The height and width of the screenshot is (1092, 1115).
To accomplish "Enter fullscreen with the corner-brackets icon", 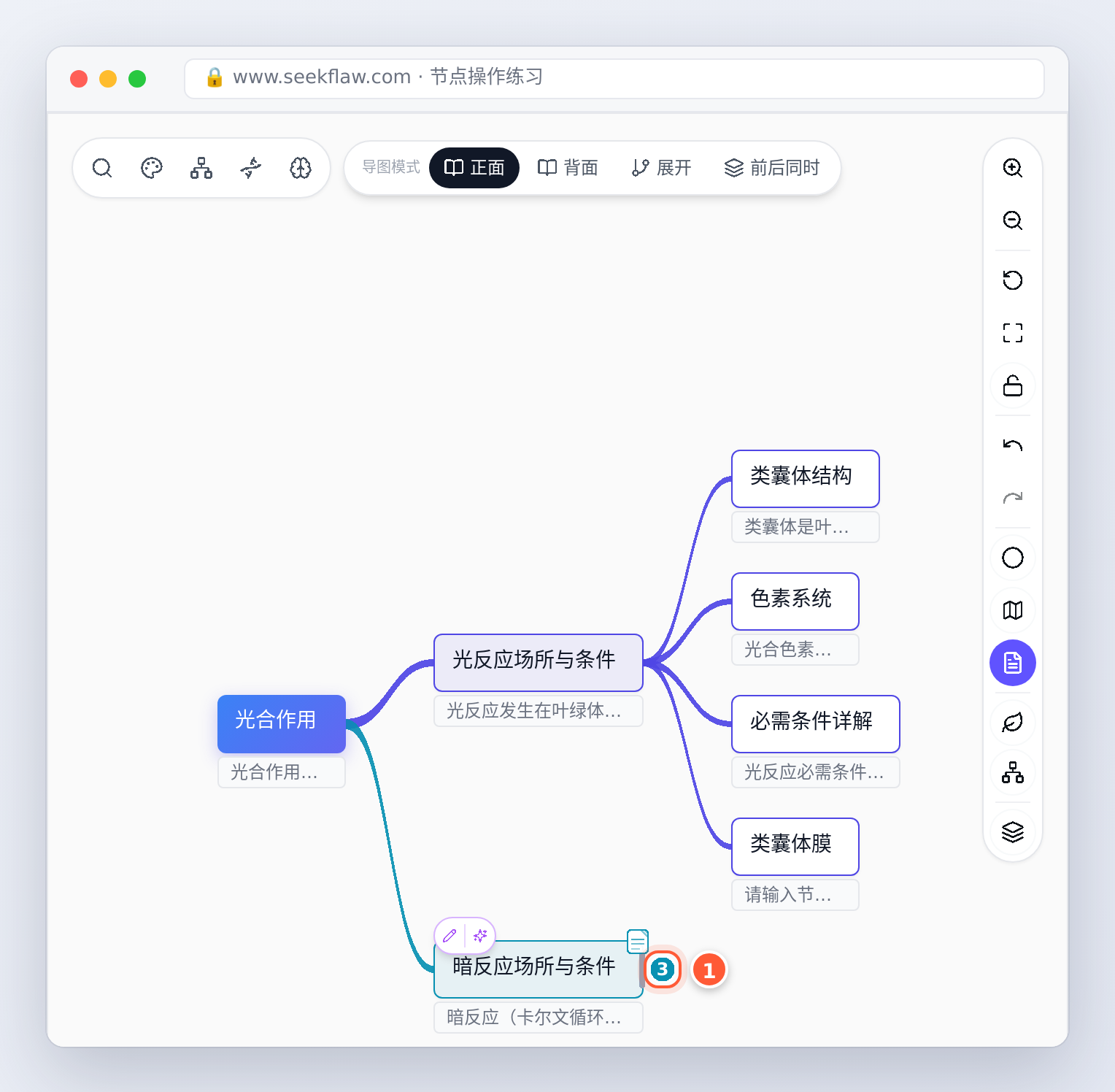I will coord(1013,333).
